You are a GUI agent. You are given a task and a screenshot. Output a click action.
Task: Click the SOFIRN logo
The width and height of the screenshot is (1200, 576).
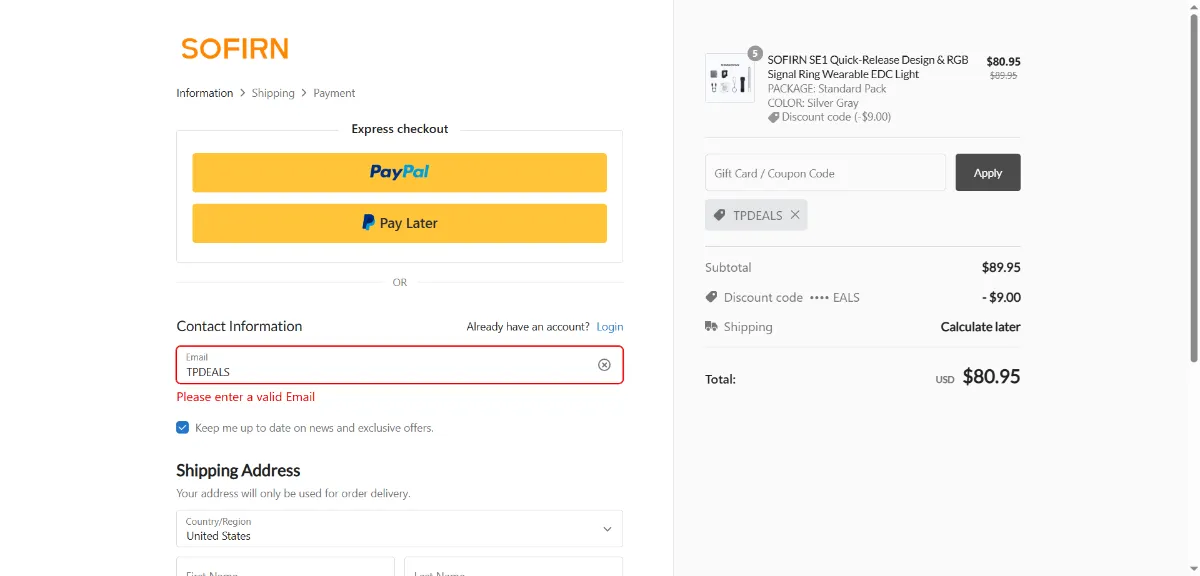pos(235,48)
